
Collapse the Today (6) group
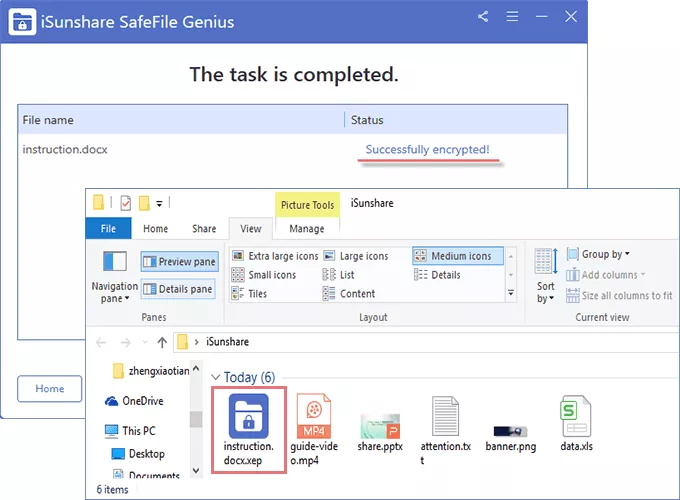(x=216, y=377)
